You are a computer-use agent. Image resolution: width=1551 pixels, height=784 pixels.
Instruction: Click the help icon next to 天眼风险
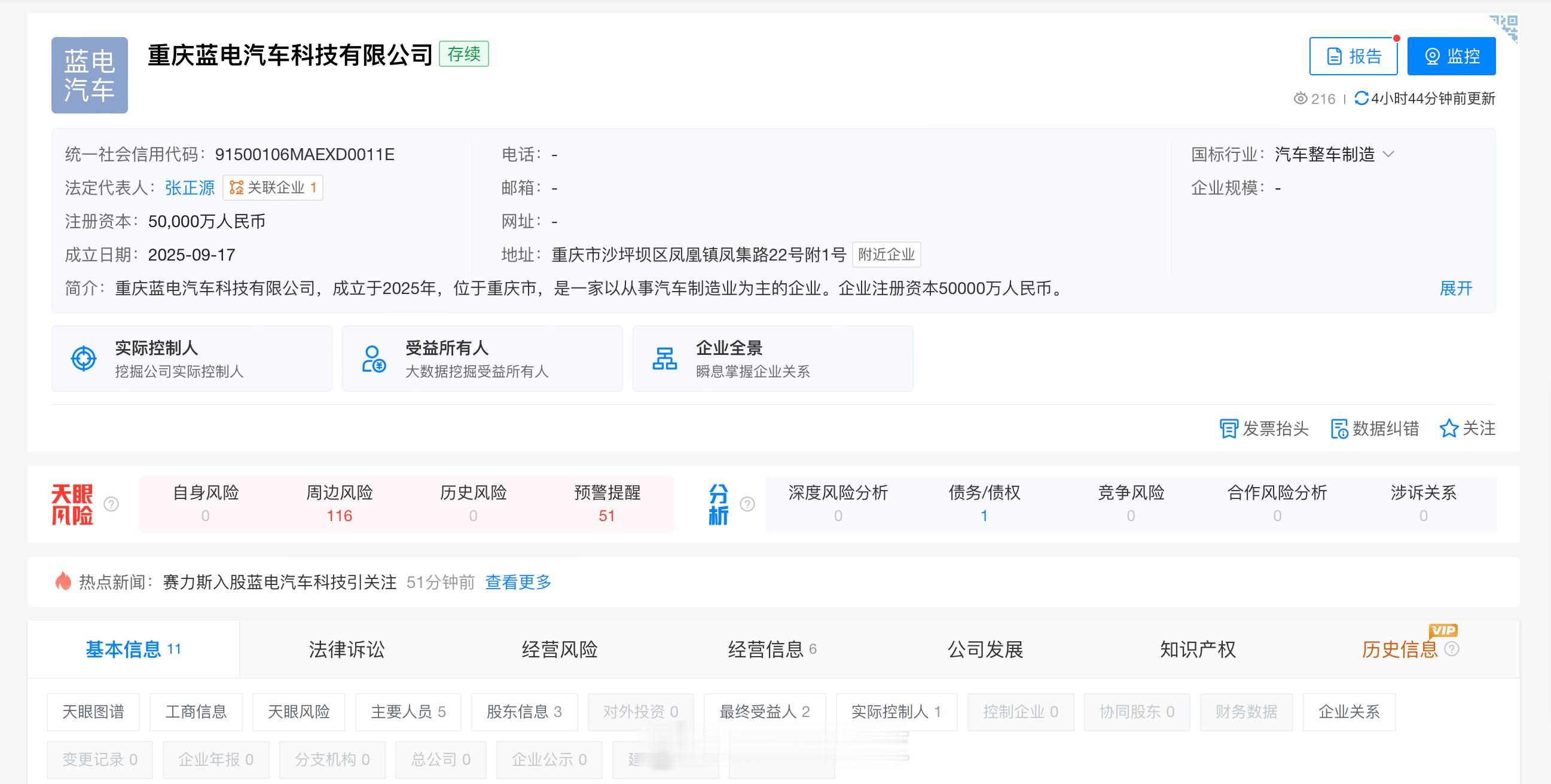[x=111, y=504]
